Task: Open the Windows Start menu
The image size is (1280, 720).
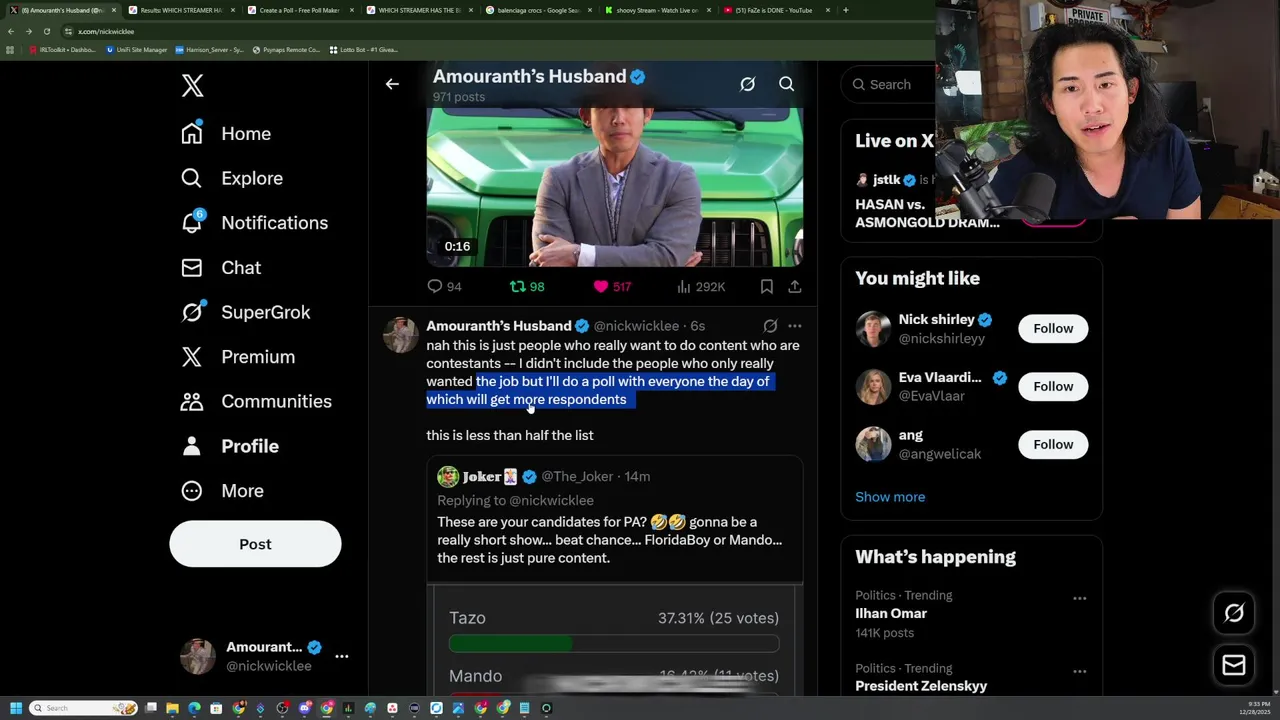Action: pos(15,708)
